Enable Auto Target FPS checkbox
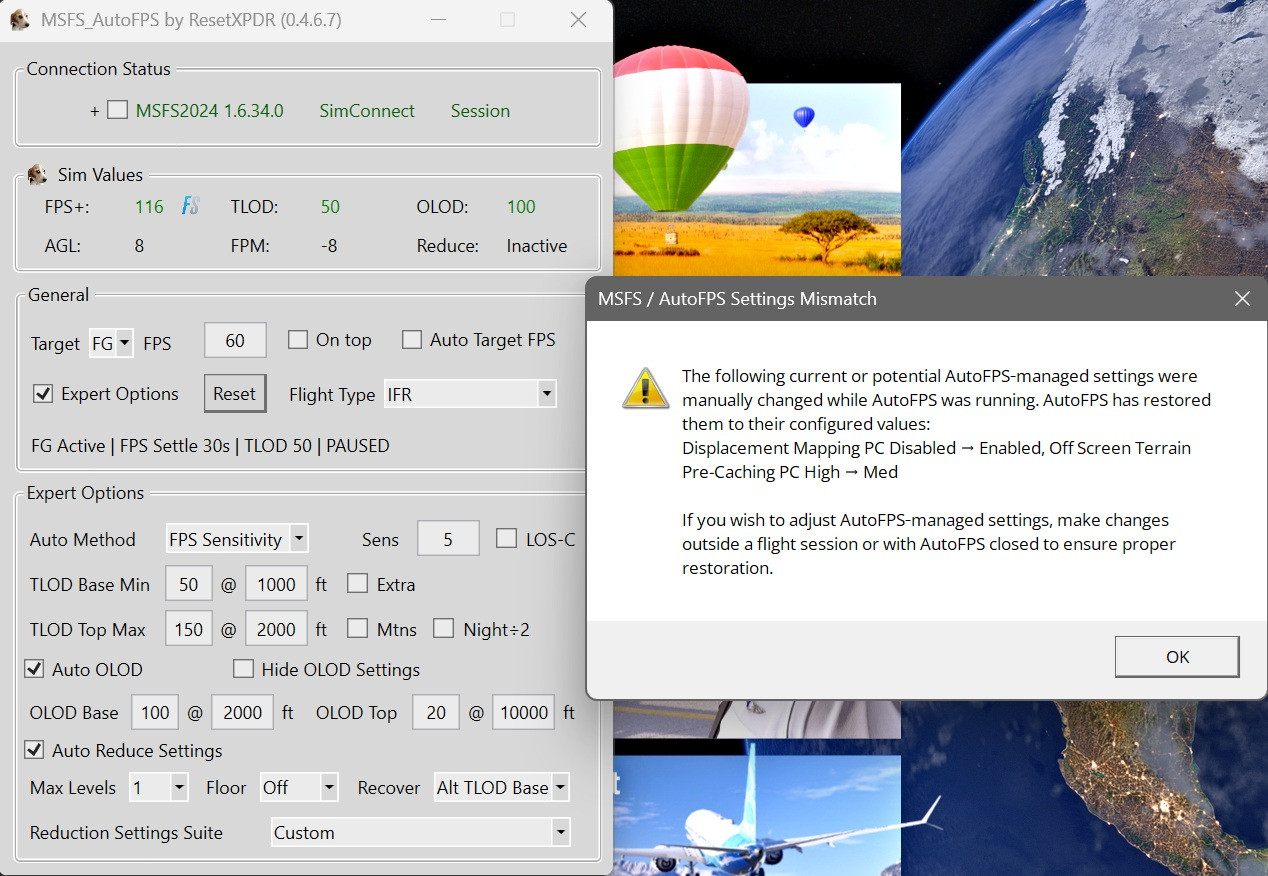This screenshot has width=1268, height=876. (x=412, y=340)
